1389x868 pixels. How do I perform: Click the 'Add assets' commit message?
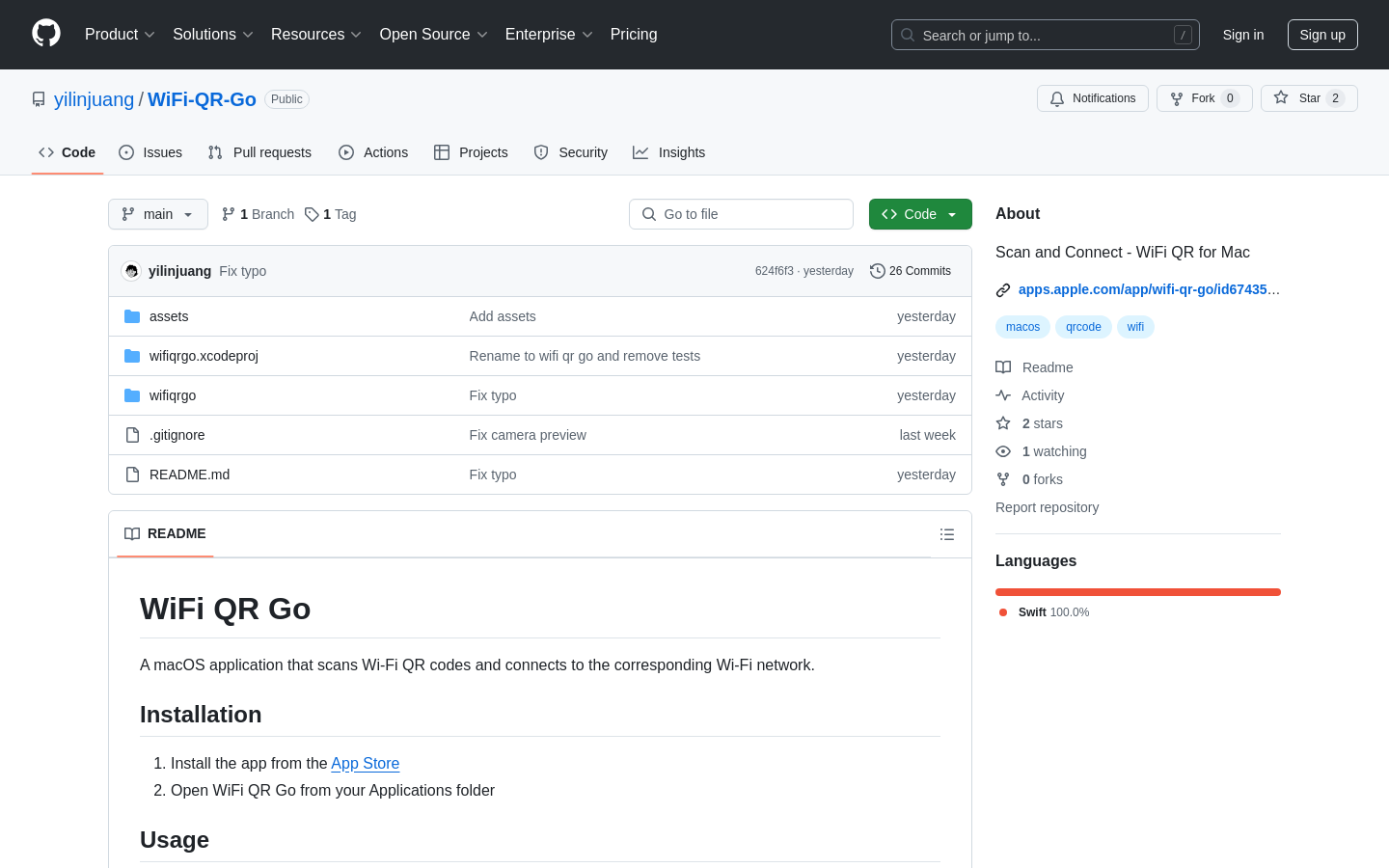[x=503, y=316]
